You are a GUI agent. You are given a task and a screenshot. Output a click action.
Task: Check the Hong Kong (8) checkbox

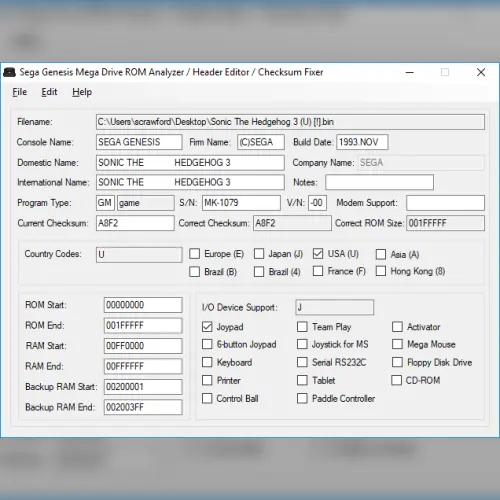click(x=381, y=271)
